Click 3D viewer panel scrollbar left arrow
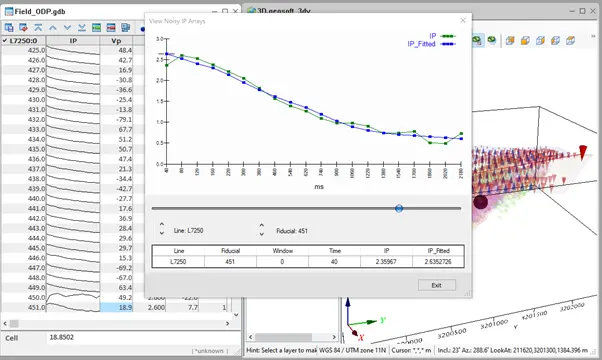Screen dimensions: 602x360 point(251,337)
